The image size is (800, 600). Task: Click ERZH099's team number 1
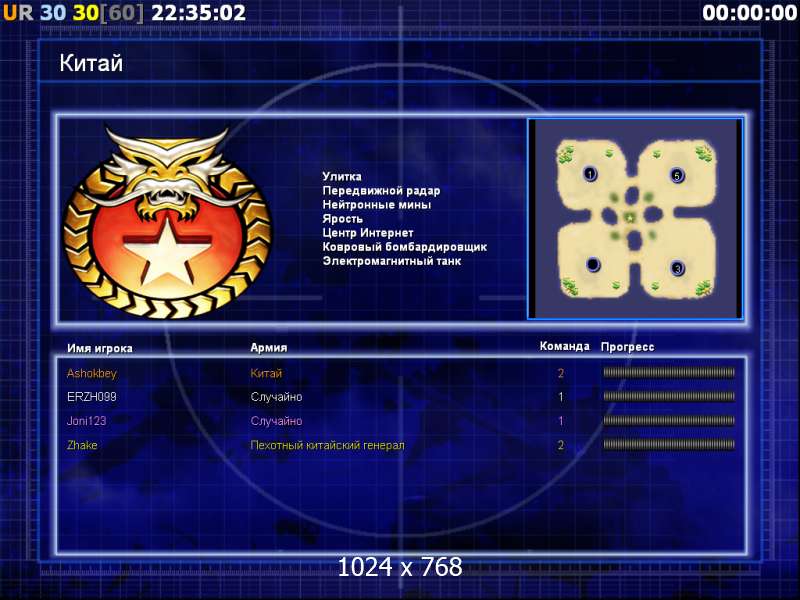click(x=561, y=397)
